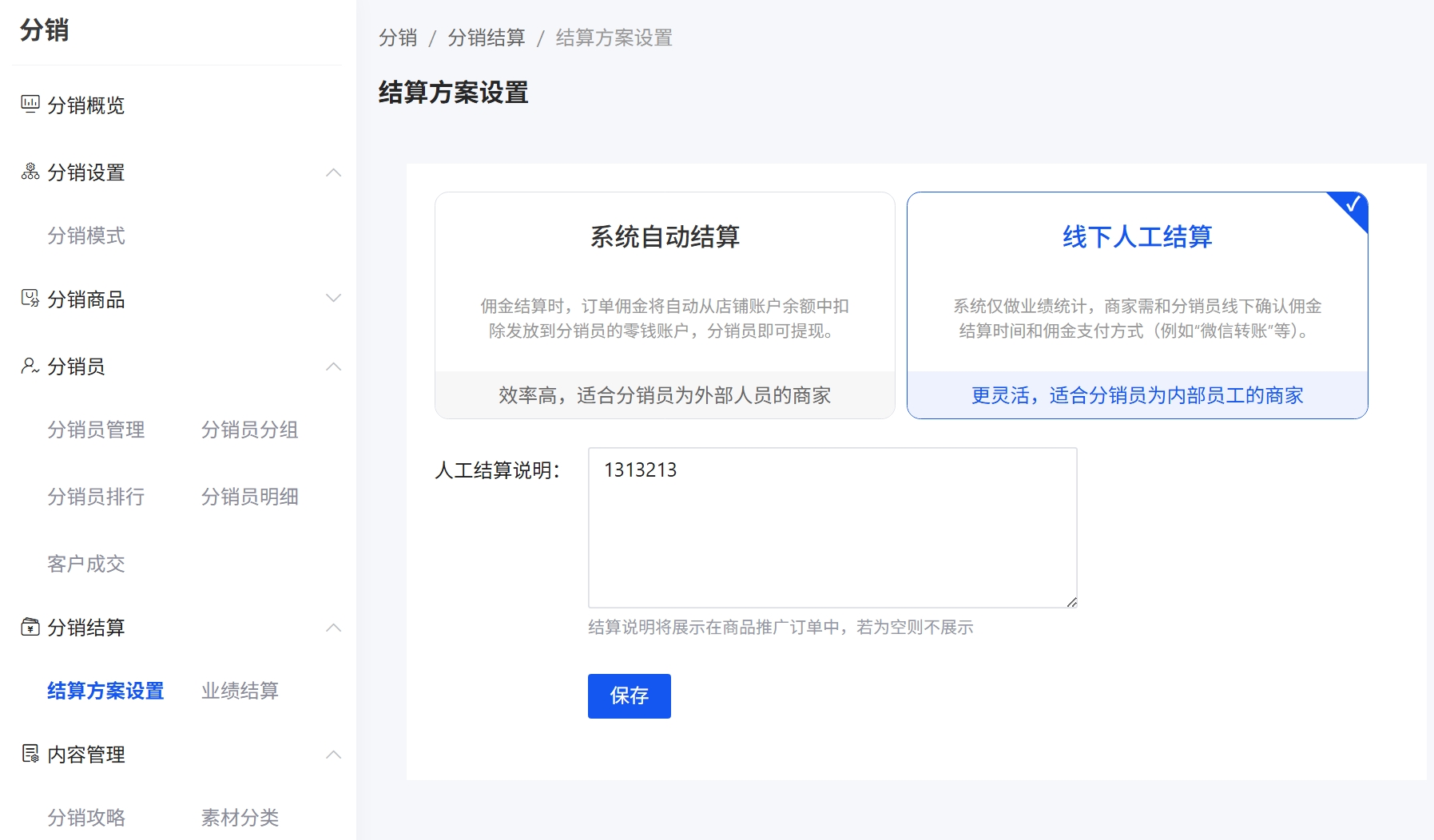Open 分销结算 from the breadcrumb
Image resolution: width=1434 pixels, height=840 pixels.
tap(488, 38)
